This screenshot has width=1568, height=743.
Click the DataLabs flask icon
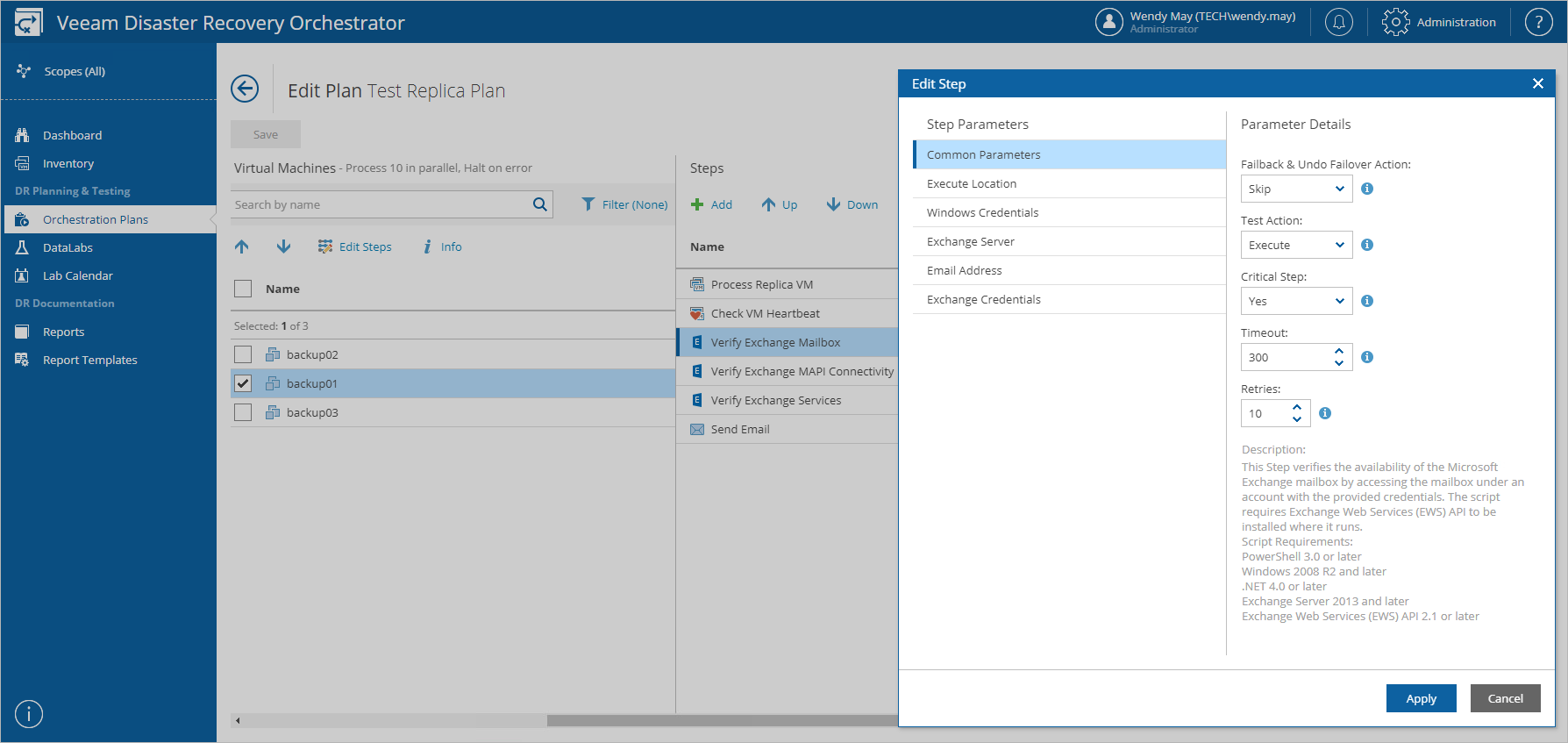coord(23,247)
